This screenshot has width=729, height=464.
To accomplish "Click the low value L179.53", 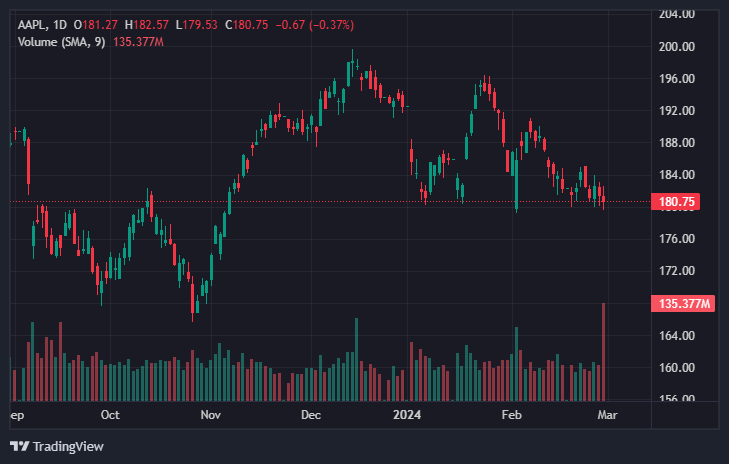I will (196, 25).
